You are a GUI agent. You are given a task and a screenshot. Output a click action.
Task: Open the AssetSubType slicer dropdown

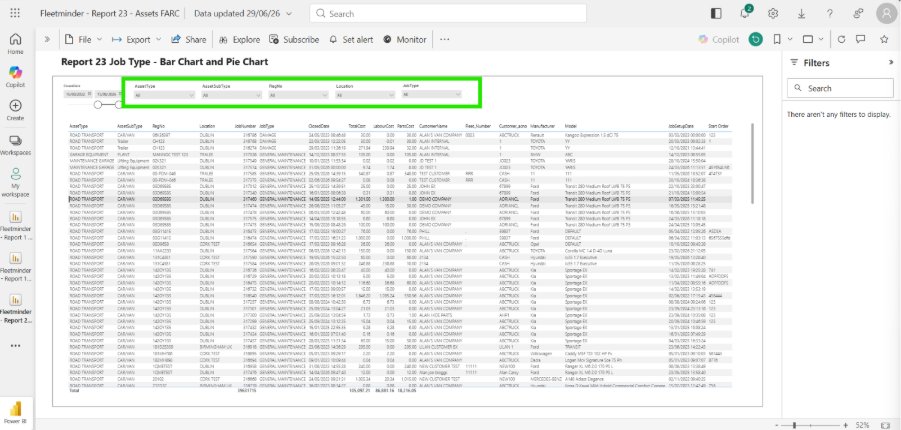tap(232, 95)
